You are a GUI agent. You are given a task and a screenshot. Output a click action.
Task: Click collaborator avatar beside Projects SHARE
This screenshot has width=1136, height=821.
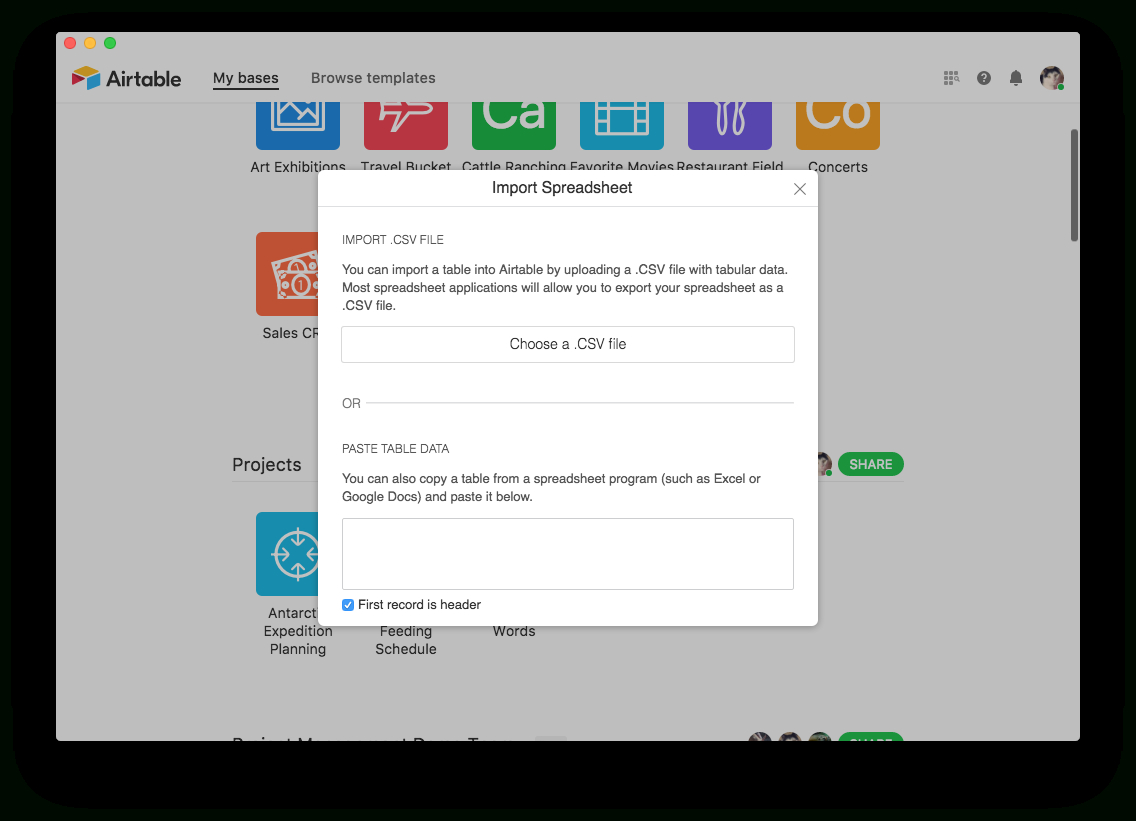[x=824, y=464]
